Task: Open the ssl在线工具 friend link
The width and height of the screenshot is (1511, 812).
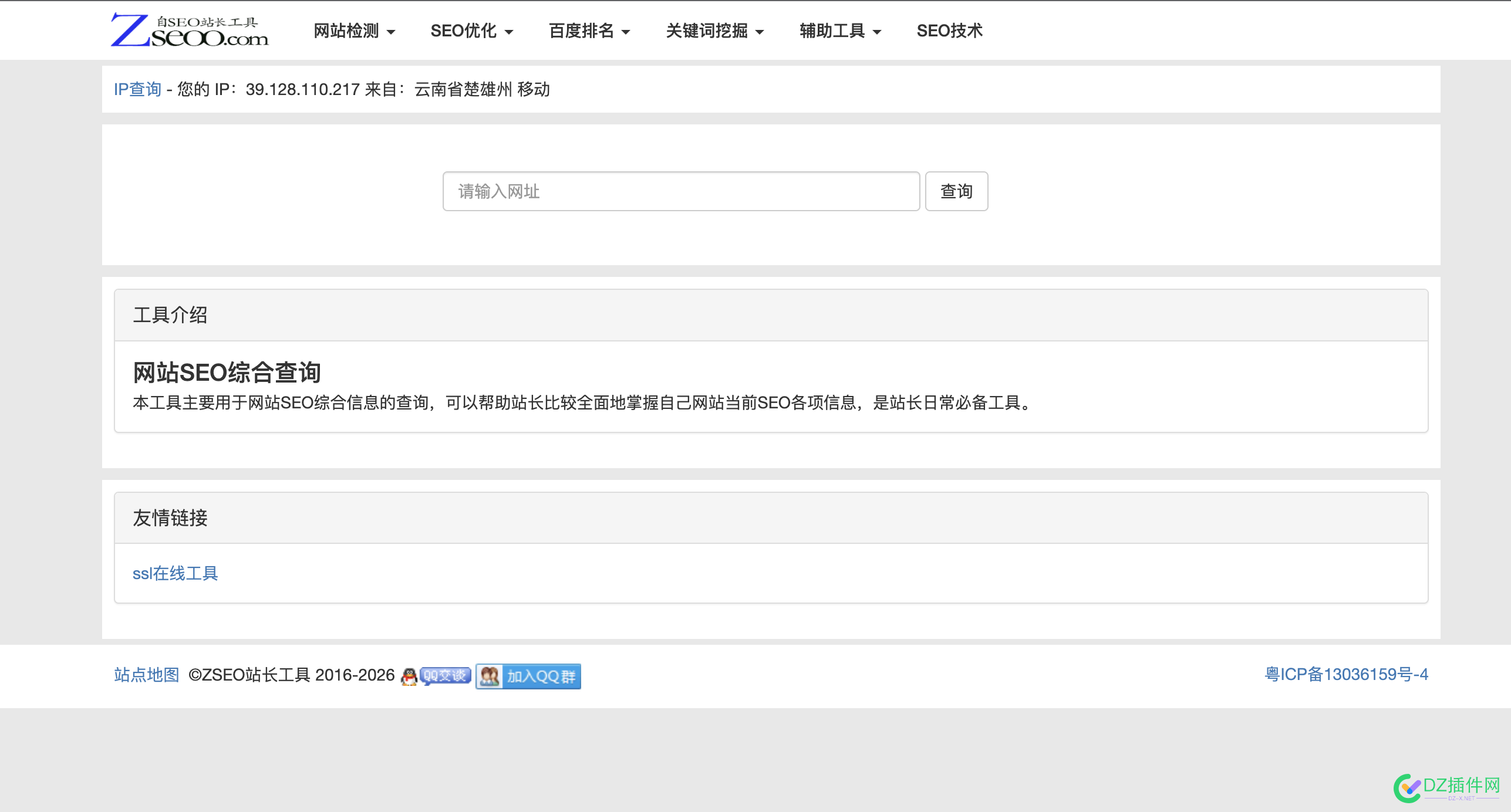Action: point(175,573)
